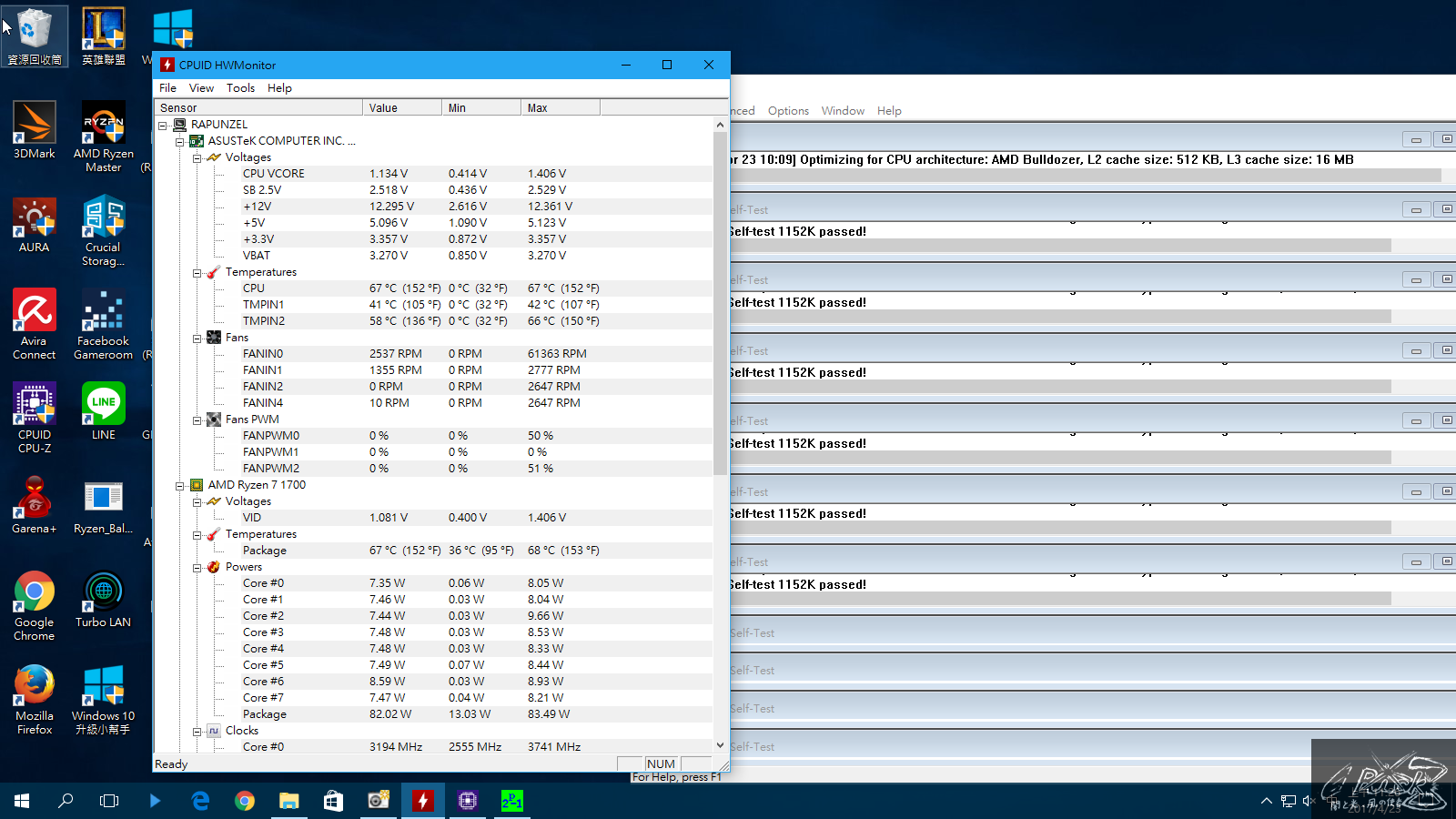Collapse the Powers section
The height and width of the screenshot is (819, 1456).
pyautogui.click(x=197, y=567)
